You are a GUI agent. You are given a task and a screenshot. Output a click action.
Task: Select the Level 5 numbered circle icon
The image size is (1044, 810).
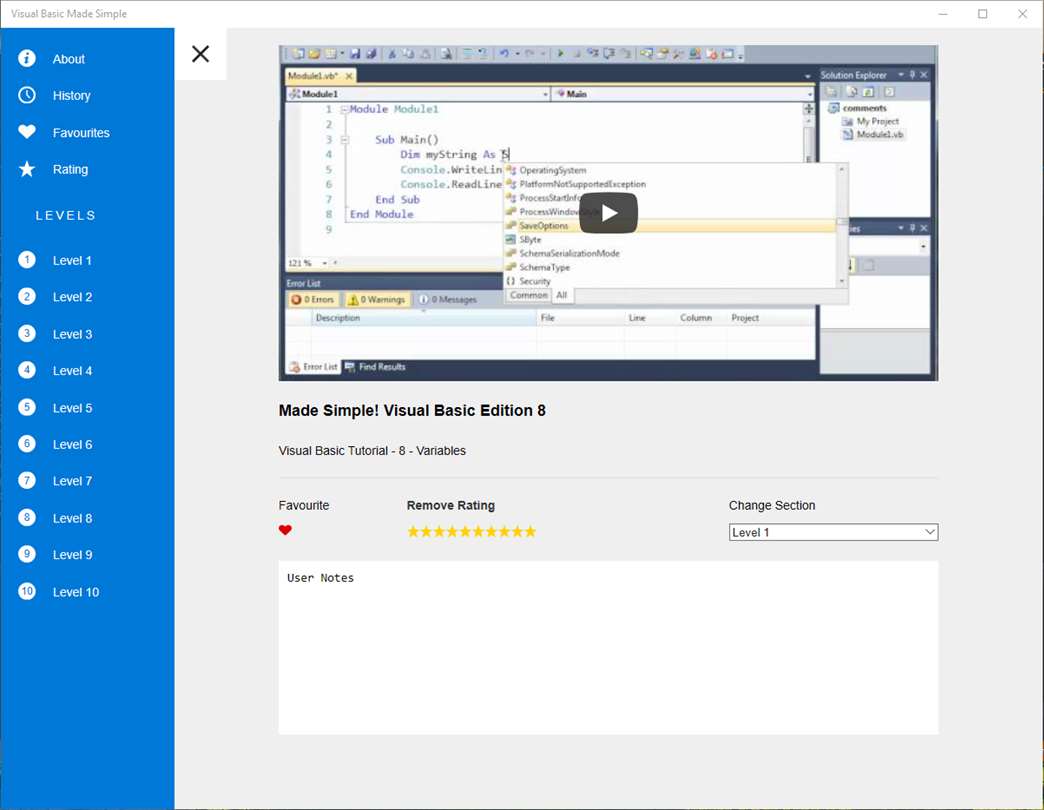click(27, 407)
